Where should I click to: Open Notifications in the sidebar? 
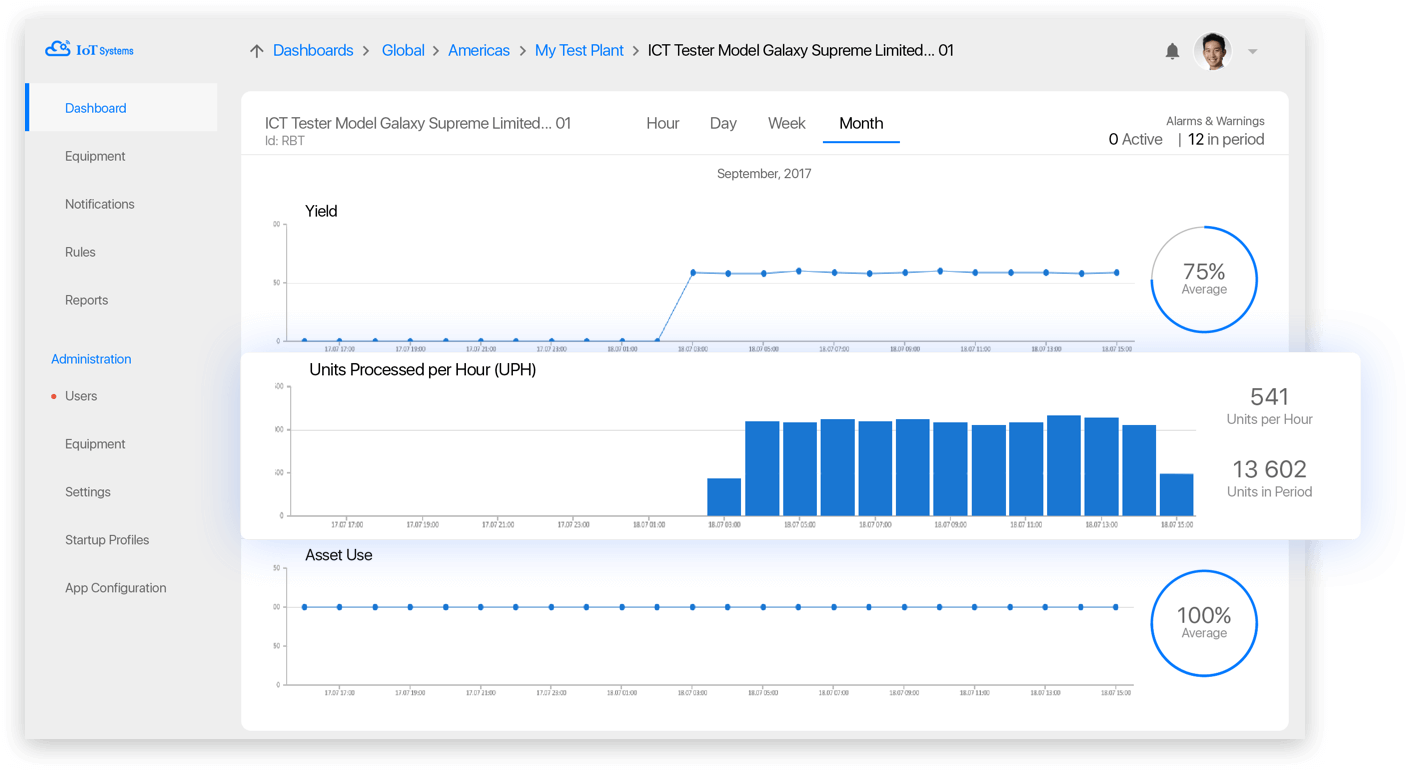point(99,204)
